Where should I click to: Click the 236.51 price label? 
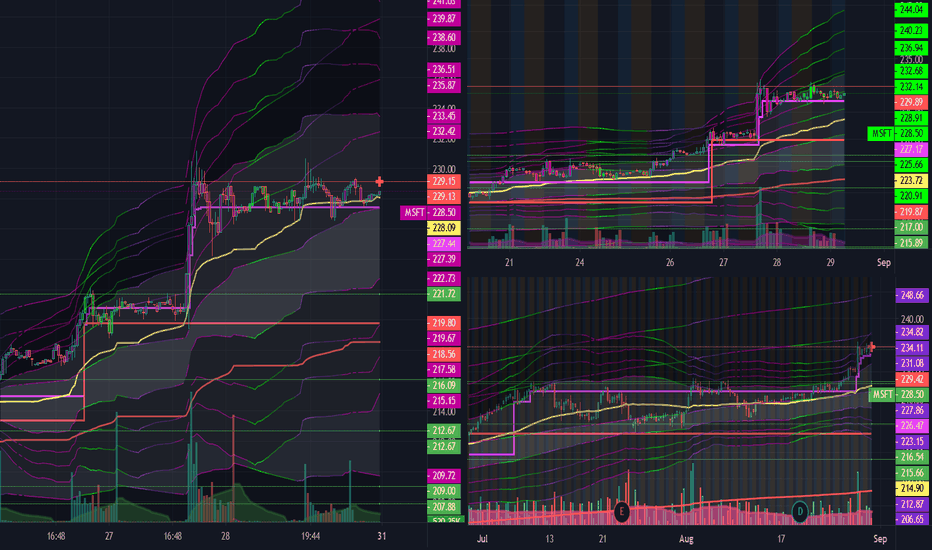coord(443,70)
